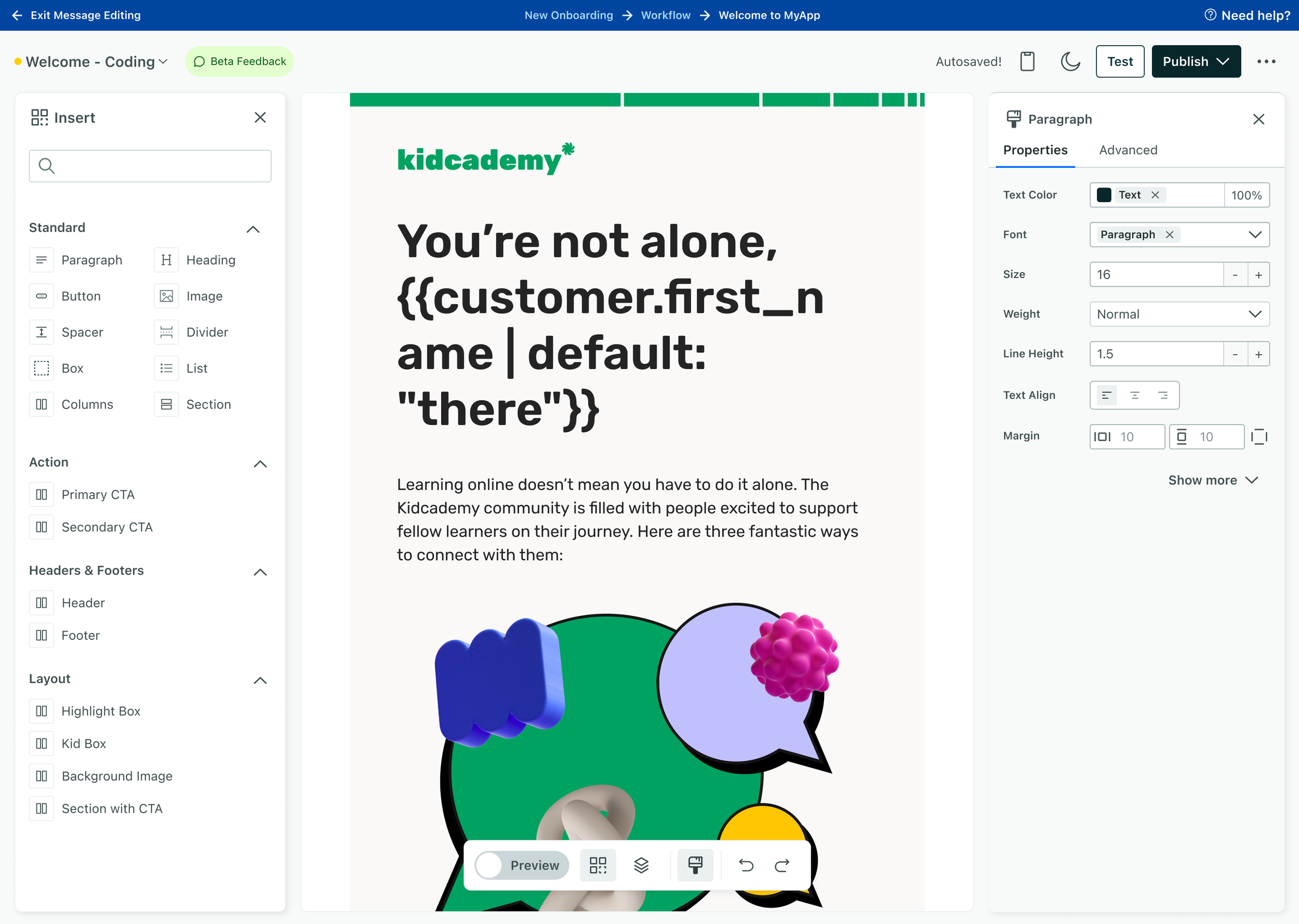This screenshot has height=924, width=1299.
Task: Add the Footer component
Action: 65,635
